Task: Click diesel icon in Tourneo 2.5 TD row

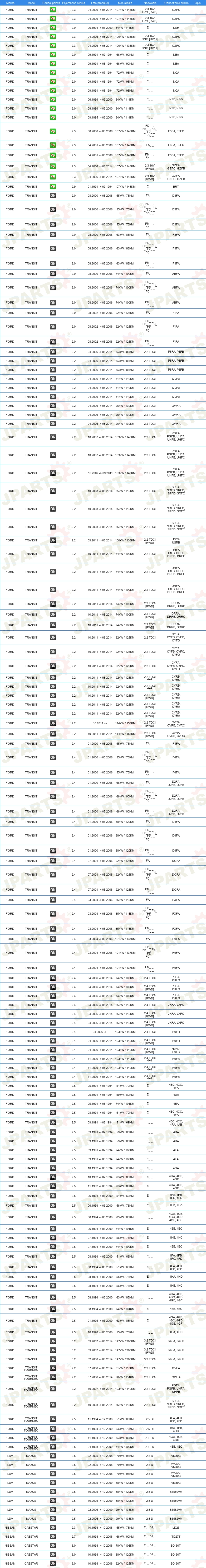Action: [53, 1447]
